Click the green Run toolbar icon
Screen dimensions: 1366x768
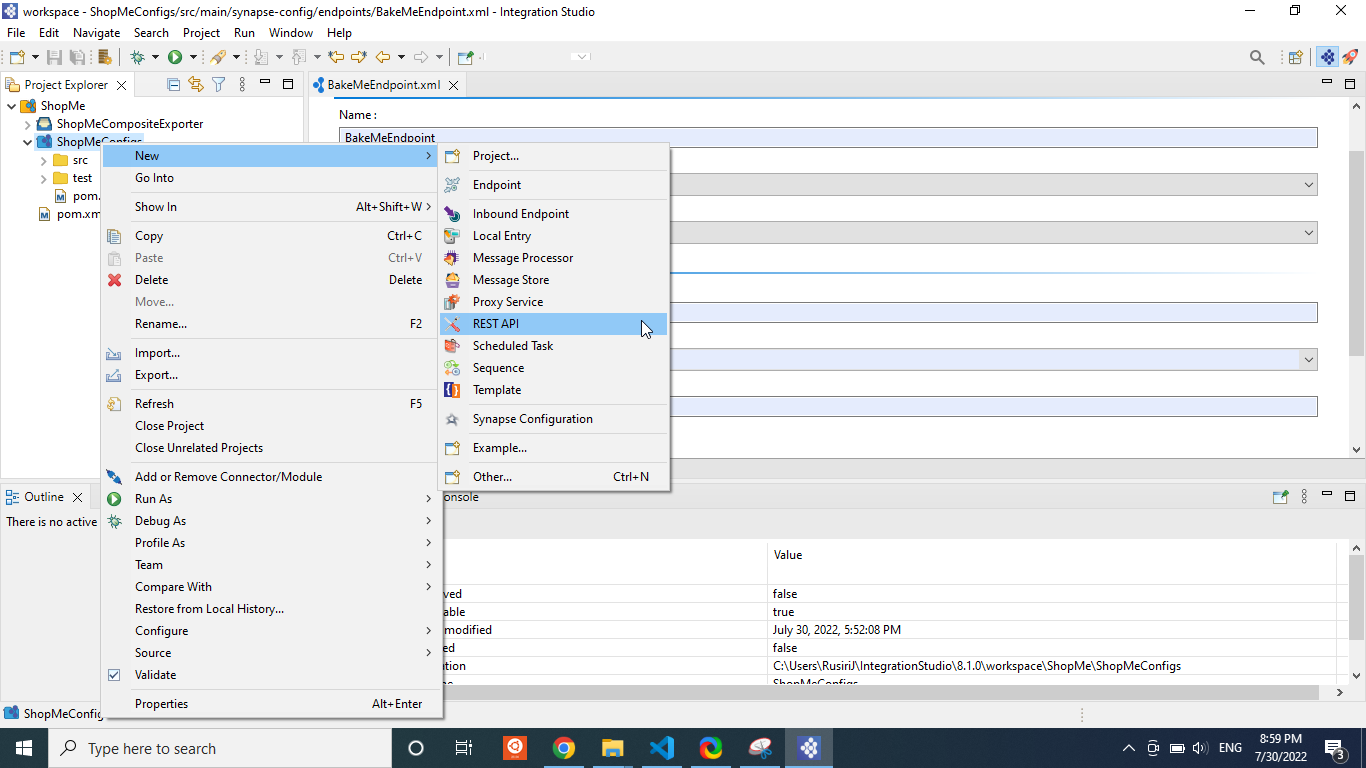tap(175, 58)
